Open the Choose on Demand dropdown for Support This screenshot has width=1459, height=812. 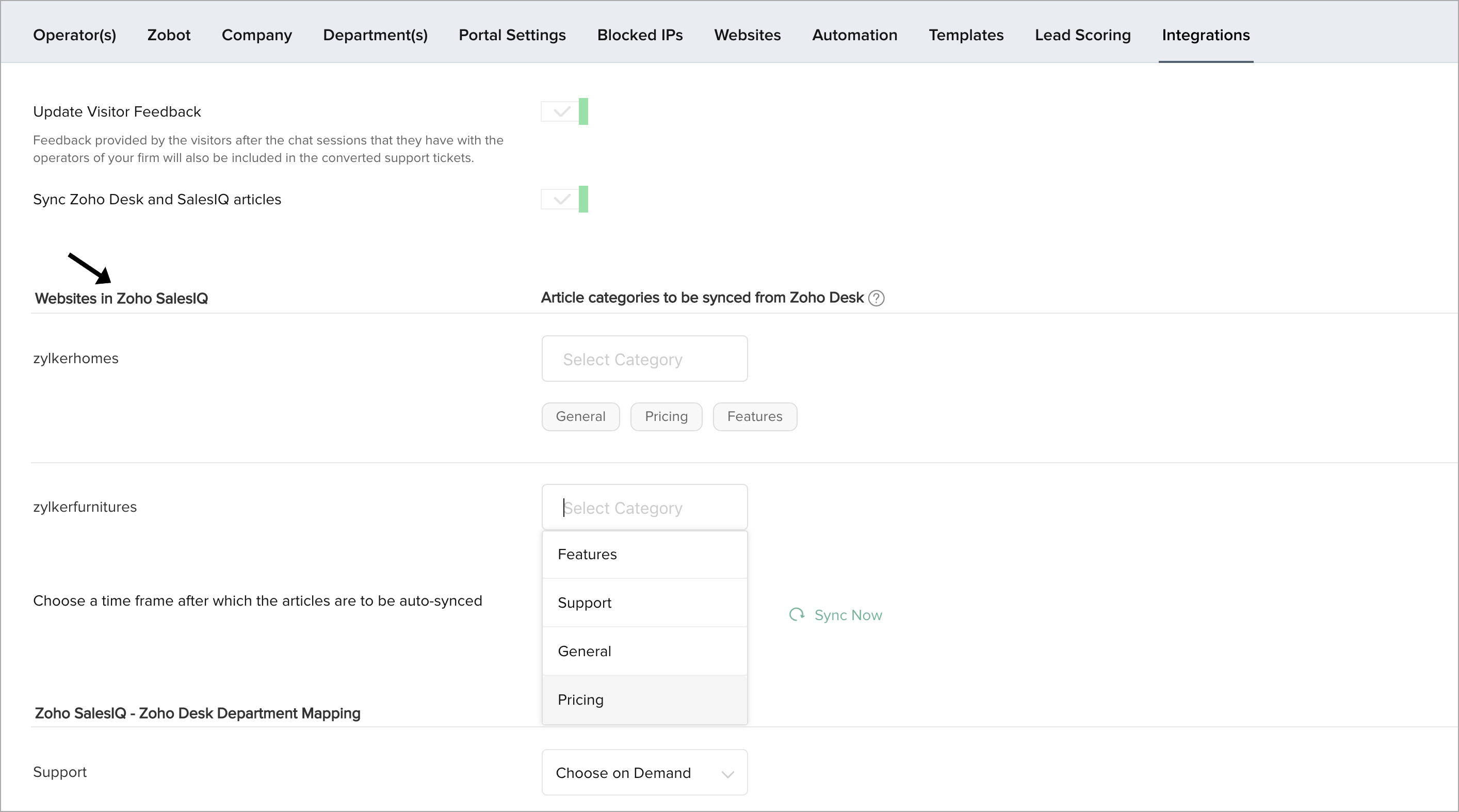click(644, 772)
